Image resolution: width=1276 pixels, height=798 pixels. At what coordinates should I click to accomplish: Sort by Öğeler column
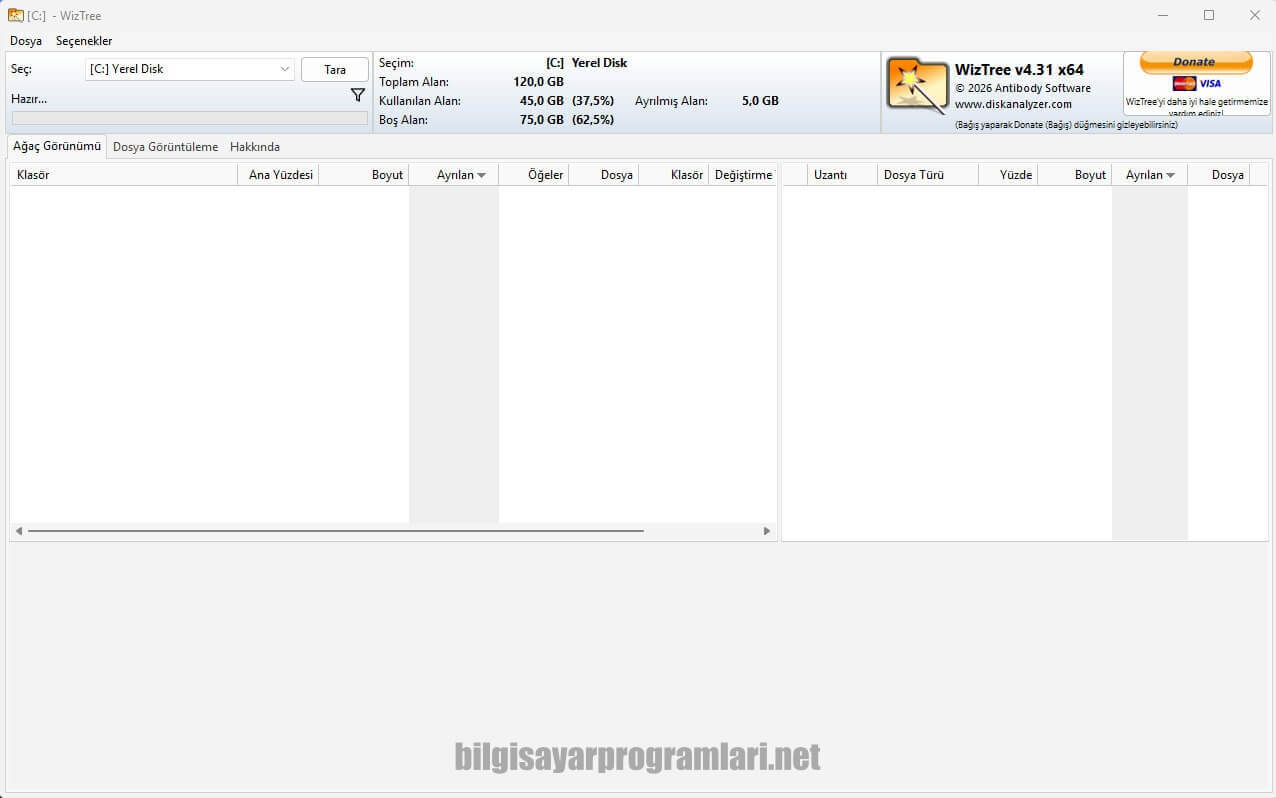pos(534,175)
